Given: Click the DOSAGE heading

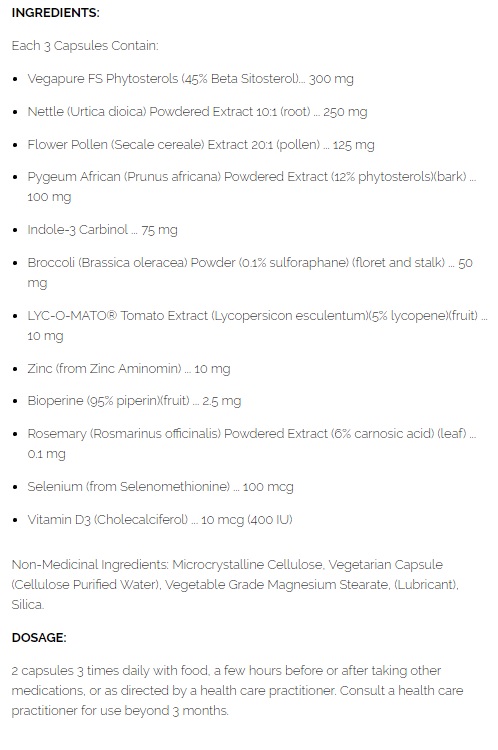Looking at the screenshot, I should (x=39, y=638).
